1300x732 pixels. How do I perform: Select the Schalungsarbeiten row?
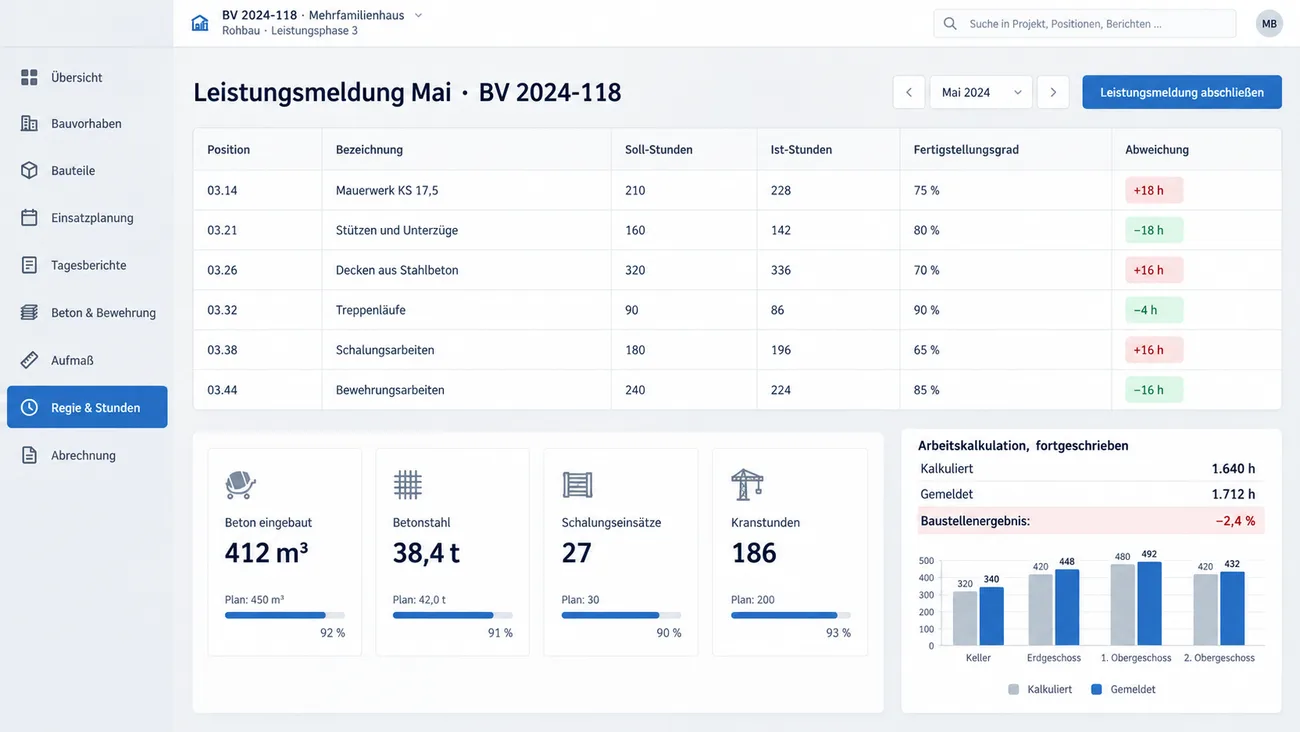coord(737,350)
